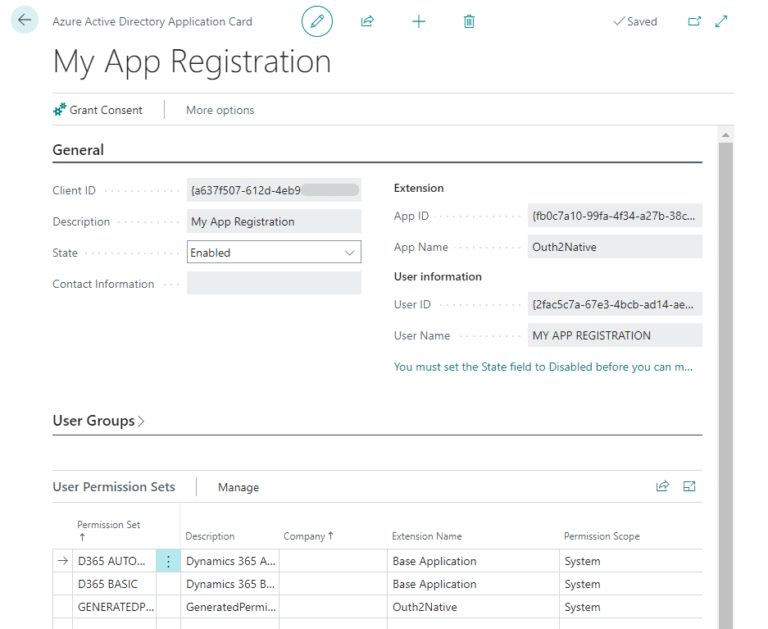Click the pencil edit icon
This screenshot has width=768, height=629.
pyautogui.click(x=317, y=22)
